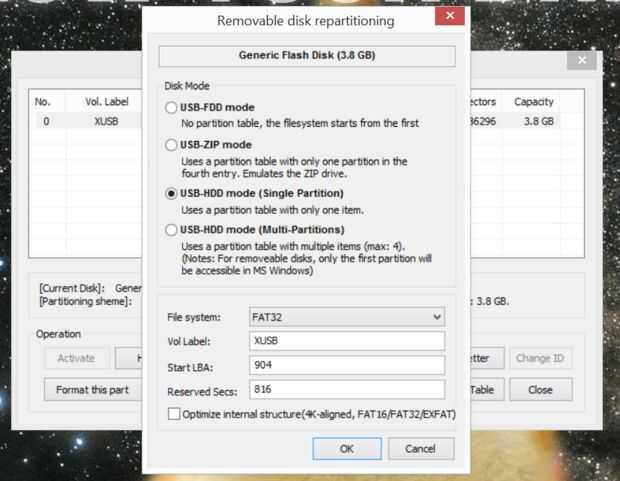This screenshot has height=481, width=620.
Task: Select USB-ZIP mode radio button
Action: tap(171, 145)
